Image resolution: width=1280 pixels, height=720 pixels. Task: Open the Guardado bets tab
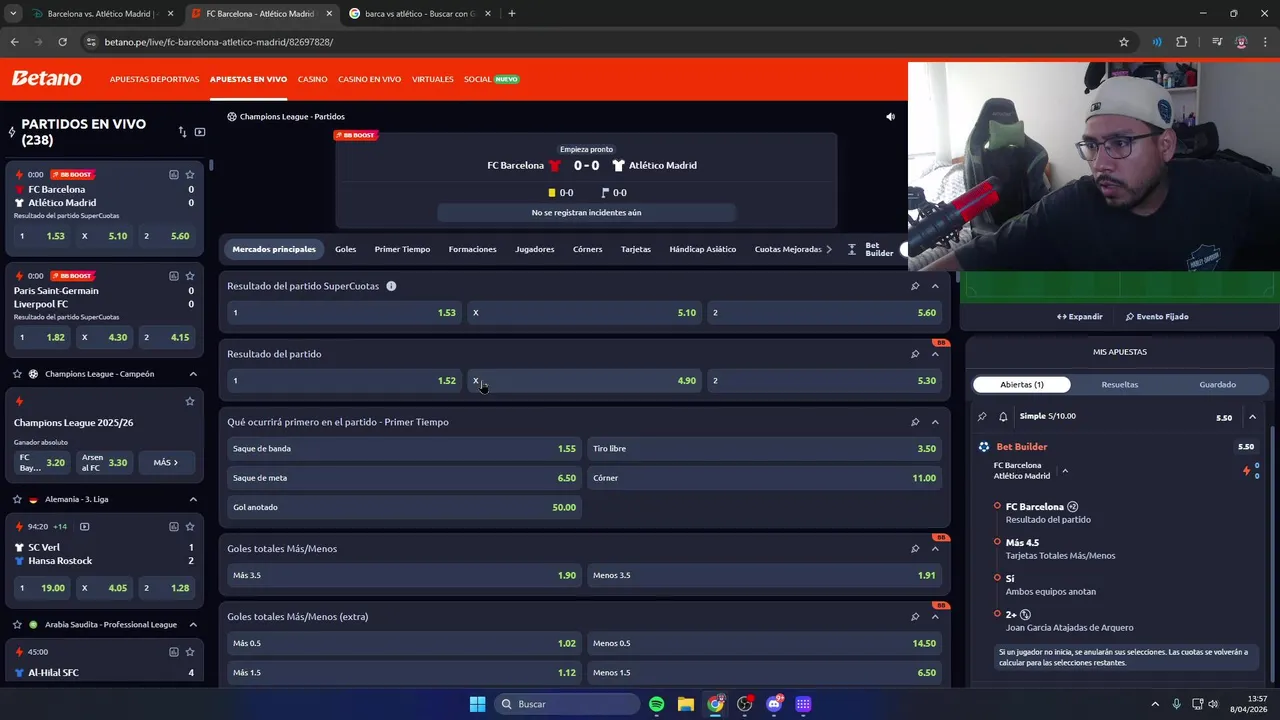[1218, 384]
